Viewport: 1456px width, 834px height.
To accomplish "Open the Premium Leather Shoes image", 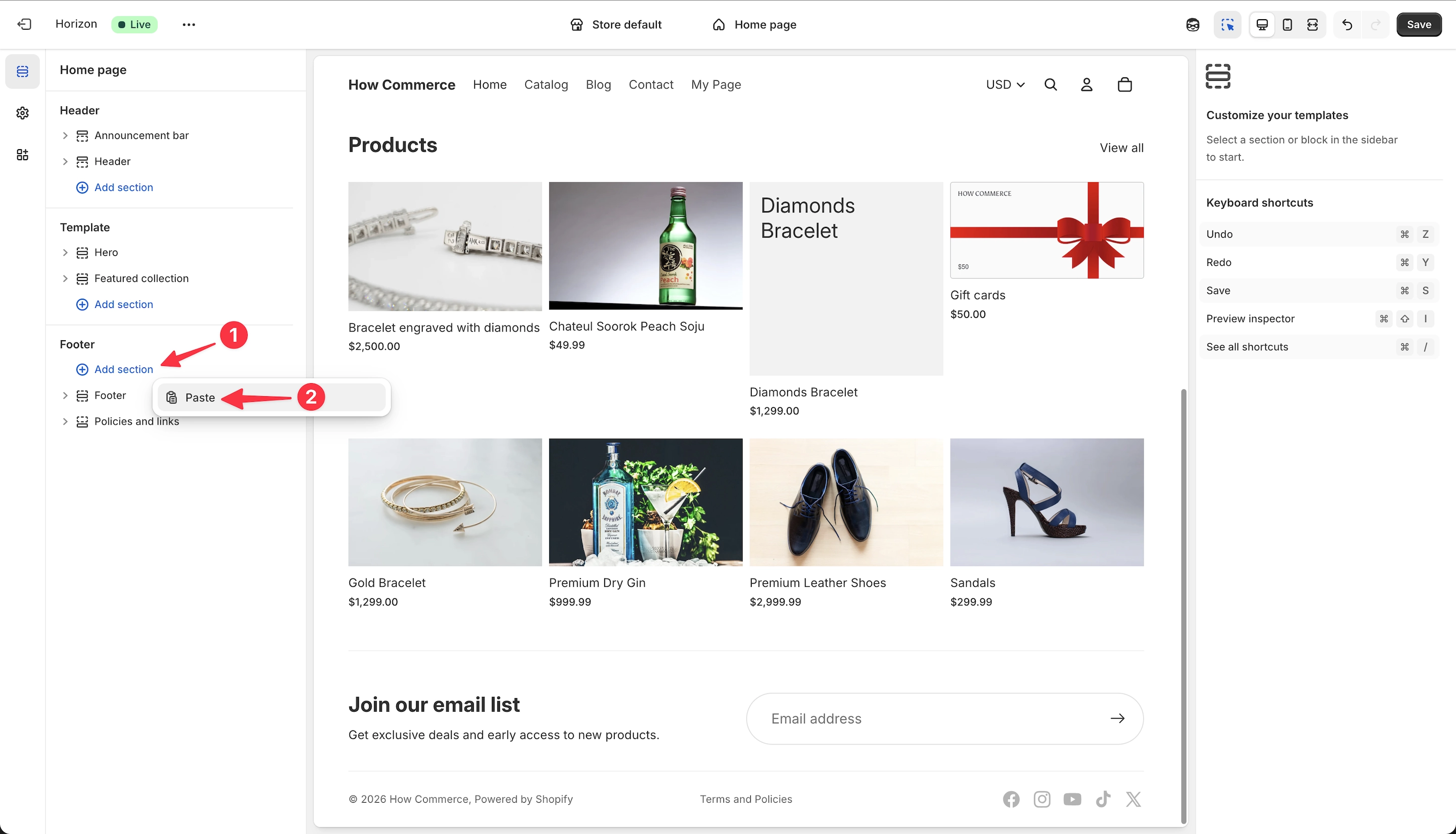I will click(x=846, y=502).
